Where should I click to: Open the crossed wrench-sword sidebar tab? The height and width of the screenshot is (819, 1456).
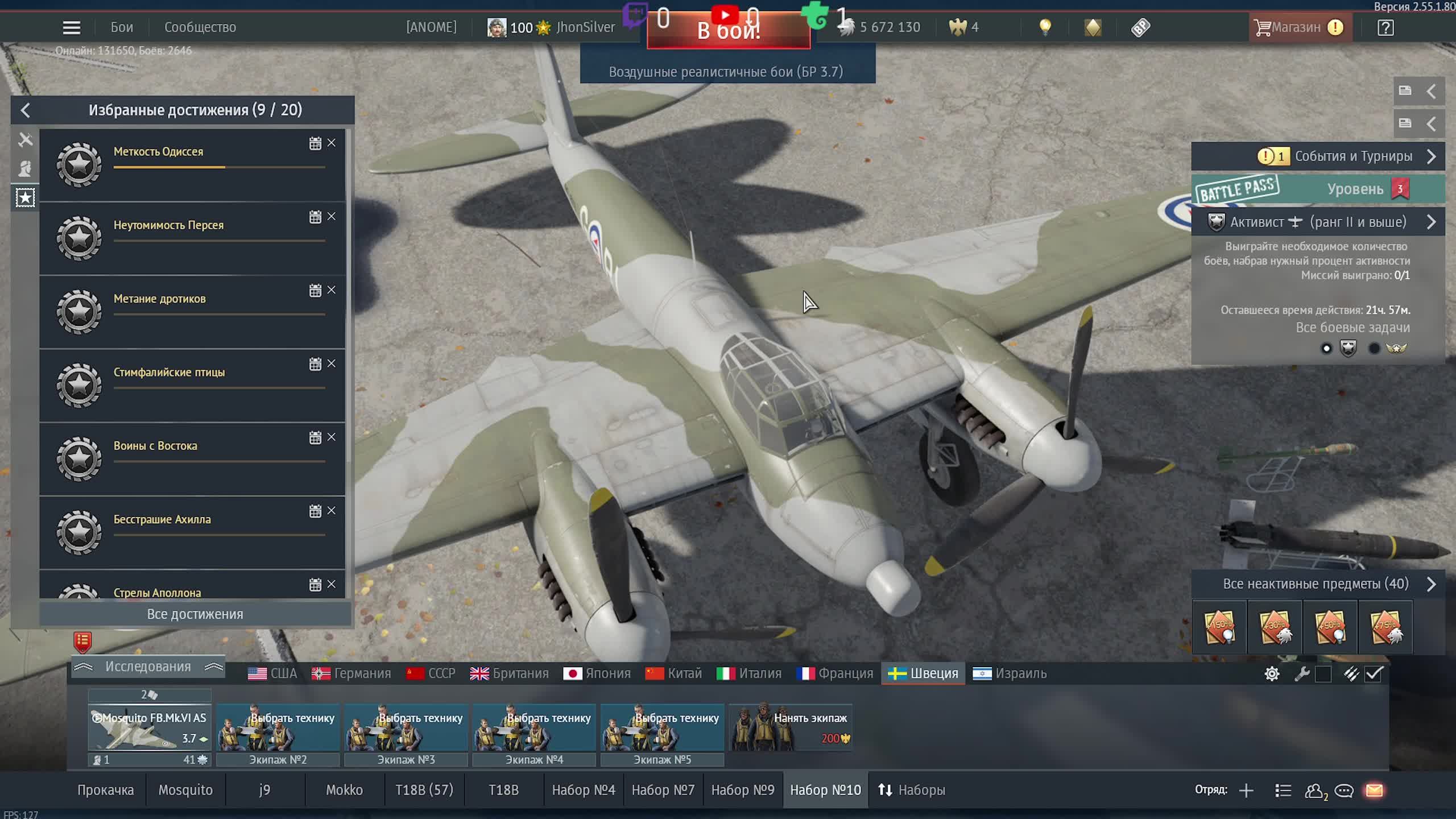pos(25,140)
